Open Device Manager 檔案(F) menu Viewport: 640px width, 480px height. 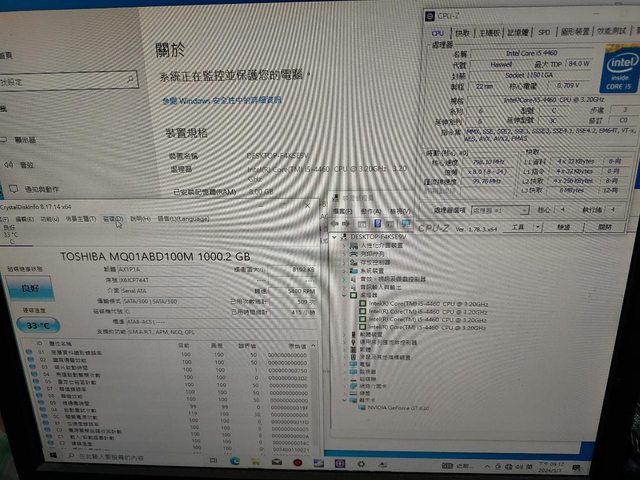click(342, 211)
